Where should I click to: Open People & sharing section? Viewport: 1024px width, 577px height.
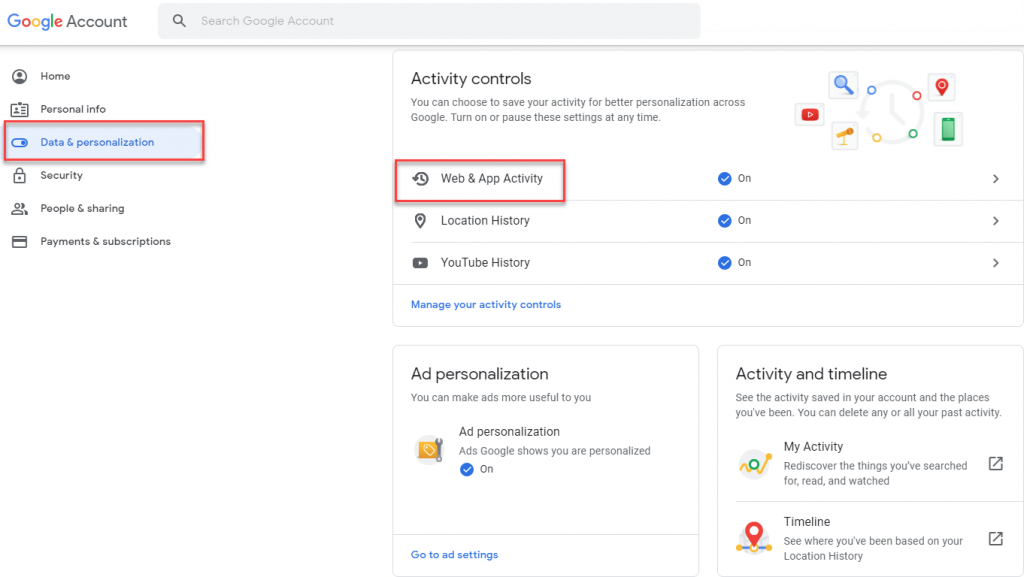pos(82,208)
